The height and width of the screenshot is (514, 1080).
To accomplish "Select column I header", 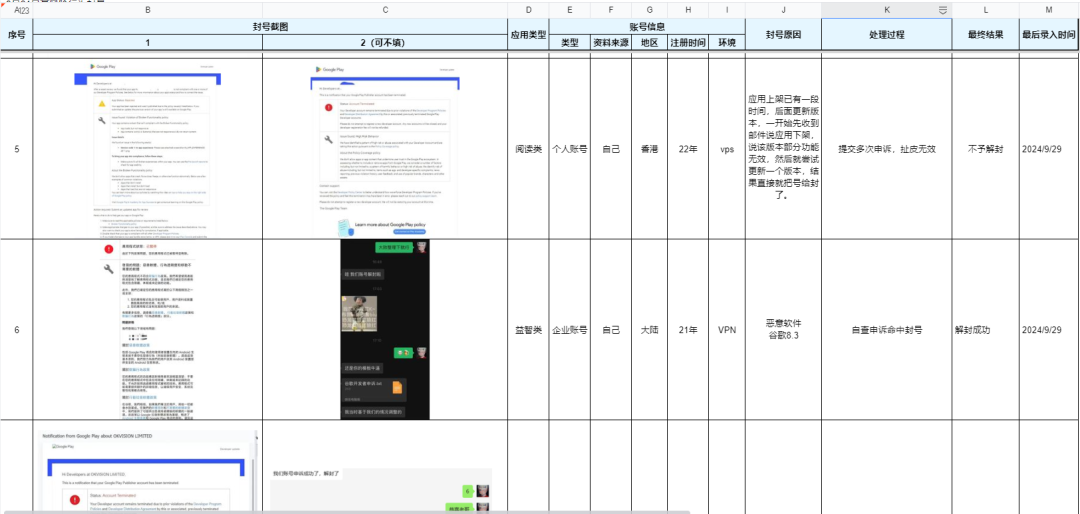I will click(727, 10).
